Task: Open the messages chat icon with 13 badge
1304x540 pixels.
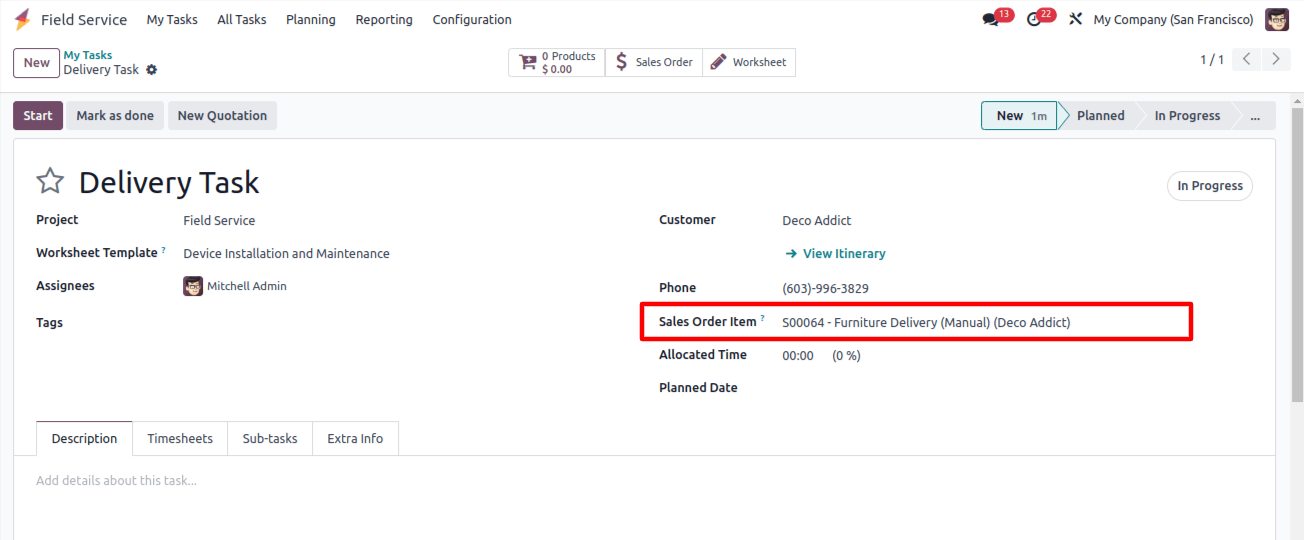Action: coord(990,20)
